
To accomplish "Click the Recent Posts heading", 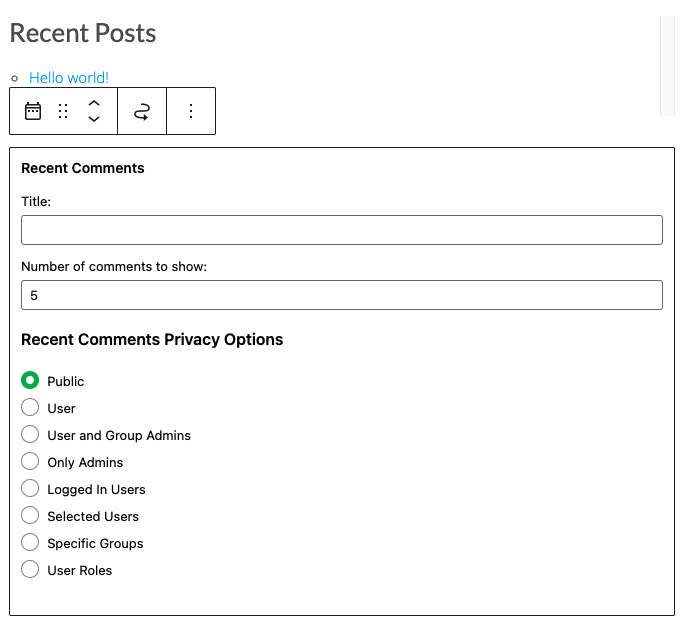I will click(x=83, y=33).
